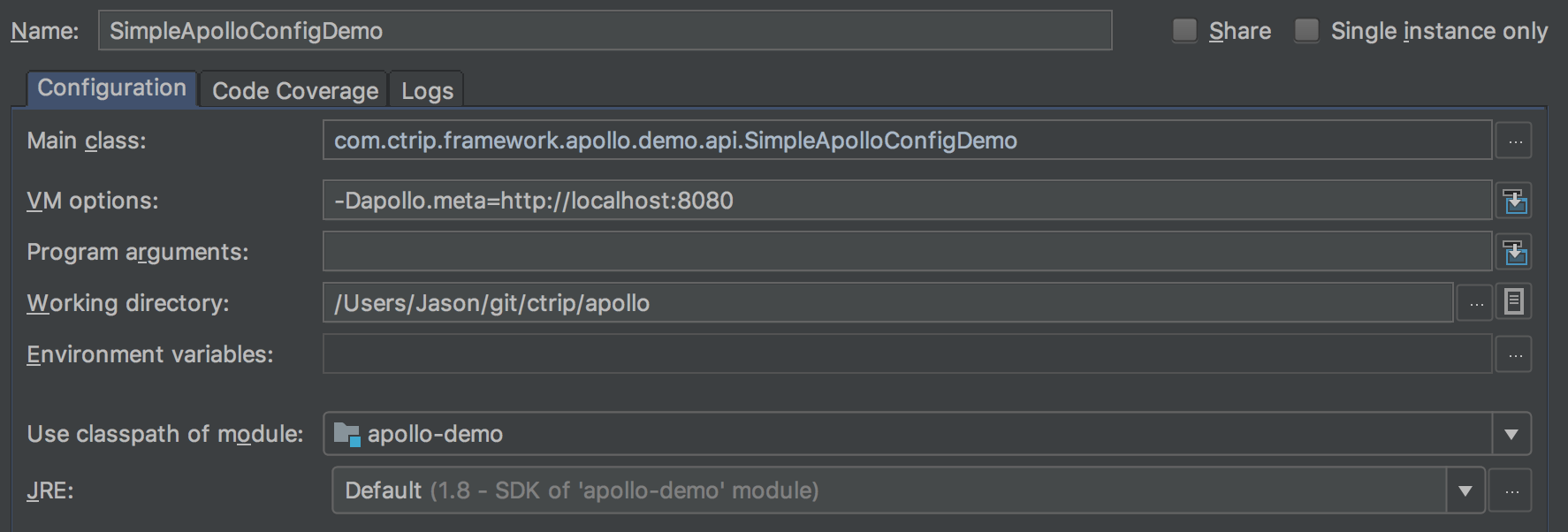Open the Main class browse button
The image size is (1568, 532).
pos(1514,141)
